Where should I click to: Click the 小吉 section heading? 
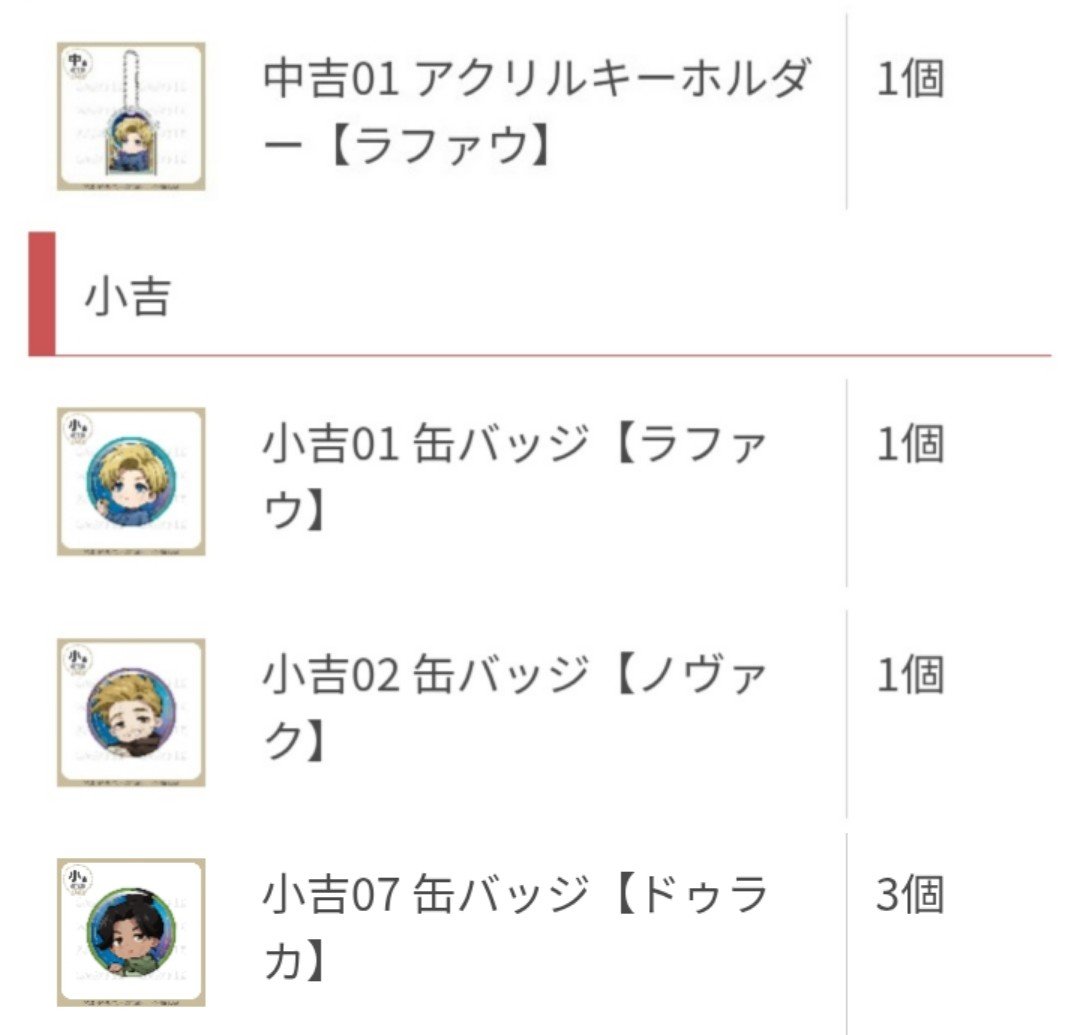pyautogui.click(x=127, y=297)
